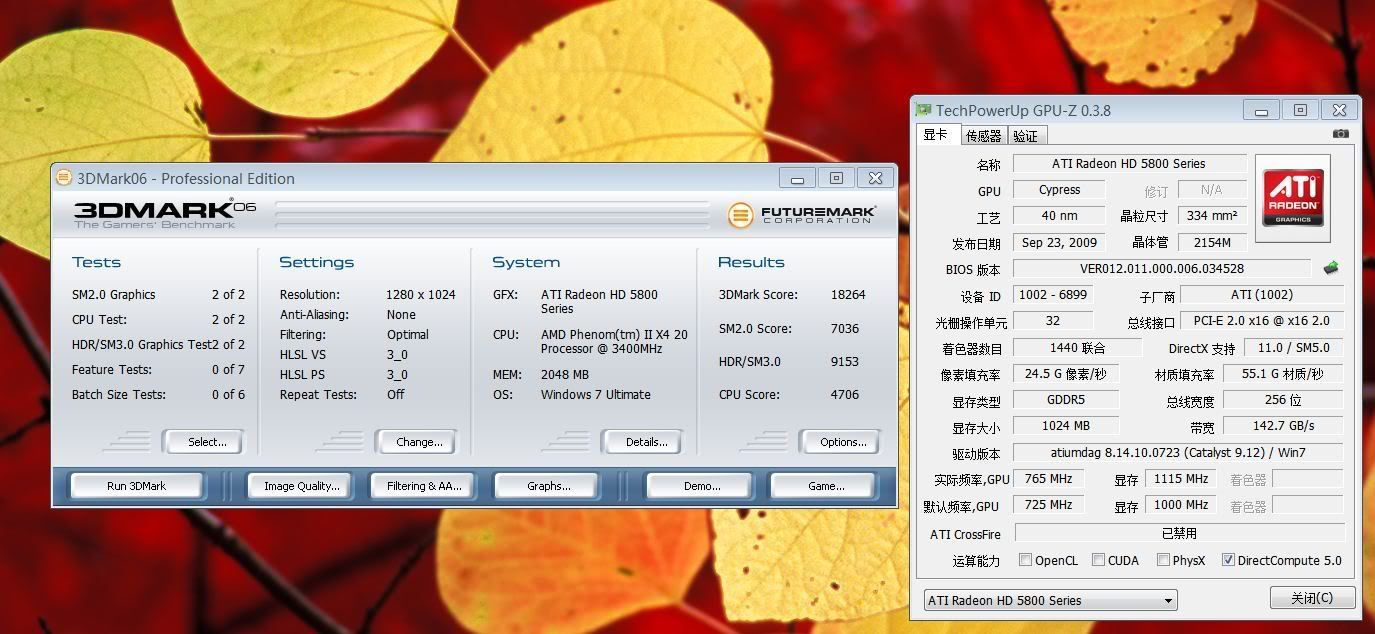
Task: Click the 3DMark06 Gamers' Benchmark logo
Action: [165, 214]
